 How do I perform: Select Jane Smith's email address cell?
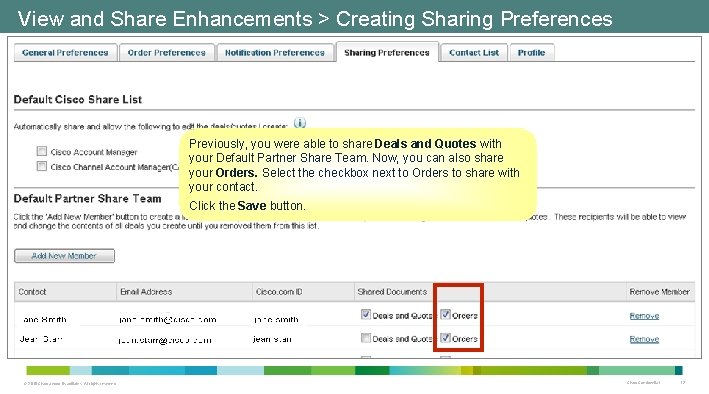pyautogui.click(x=167, y=319)
